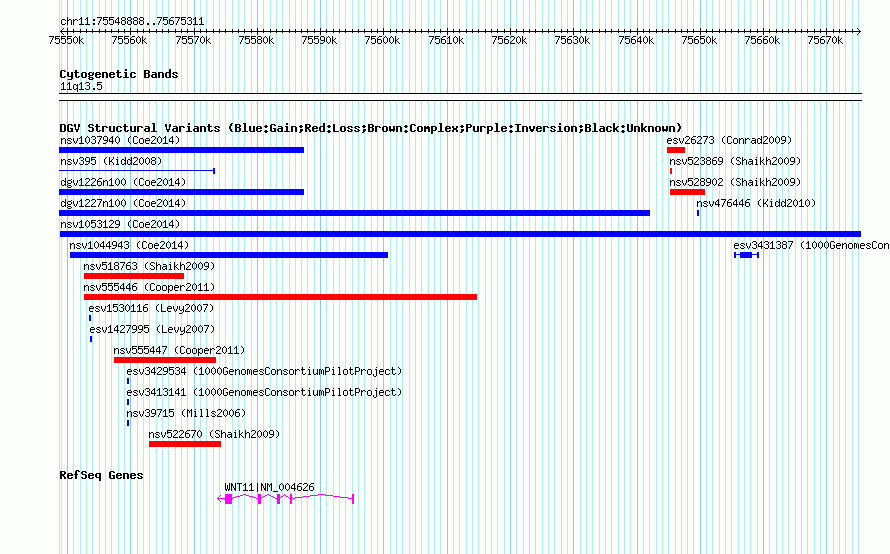
Task: Click the nsv476446 (Kidd2010) tiny blue marker
Action: coord(698,213)
